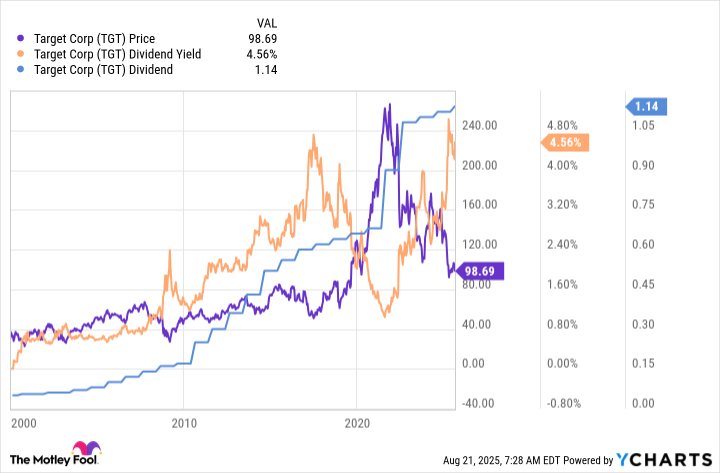Click the VAL column header
Screen dimensions: 720x473
tap(267, 23)
